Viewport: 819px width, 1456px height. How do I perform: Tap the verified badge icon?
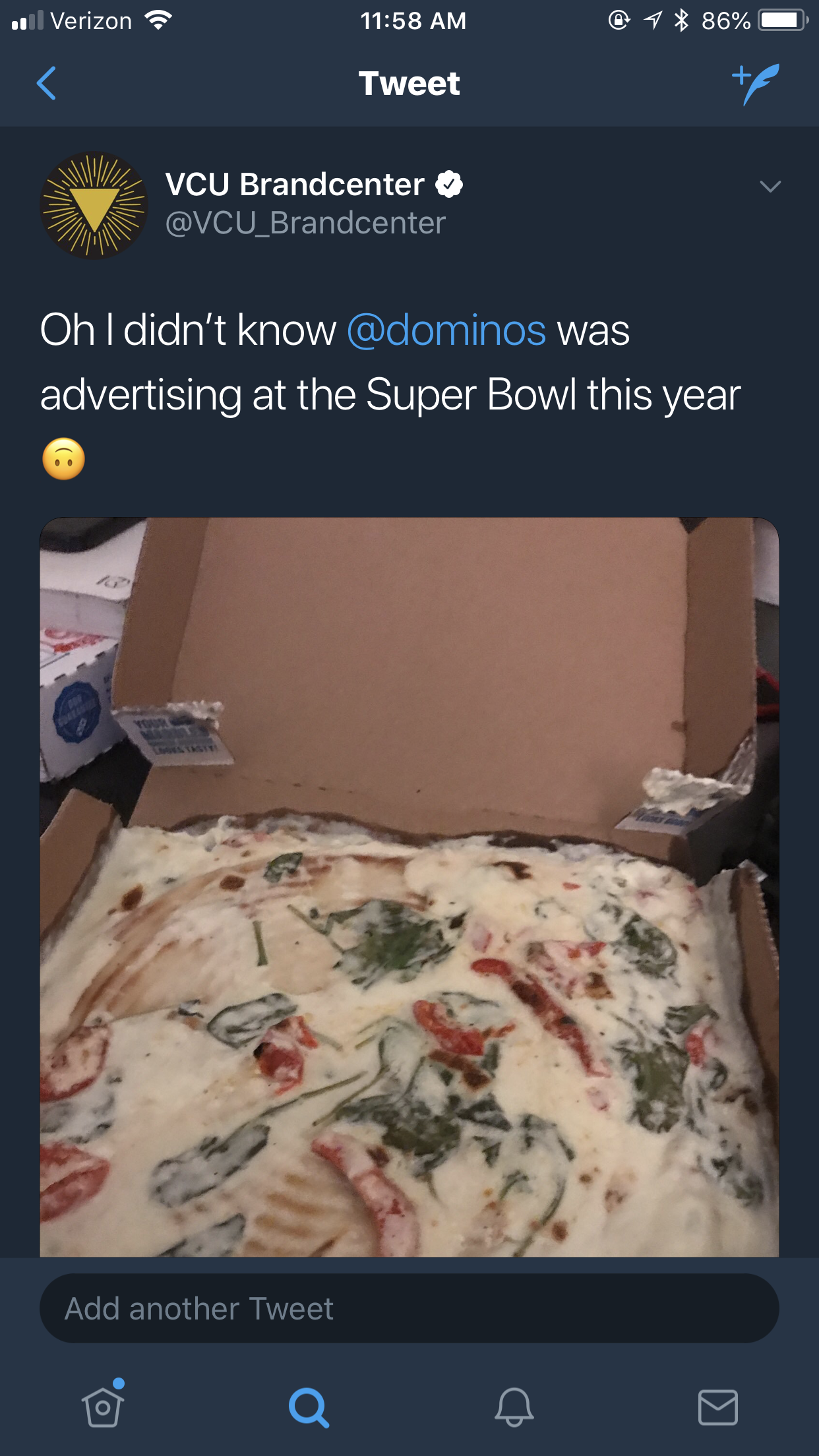click(x=449, y=184)
